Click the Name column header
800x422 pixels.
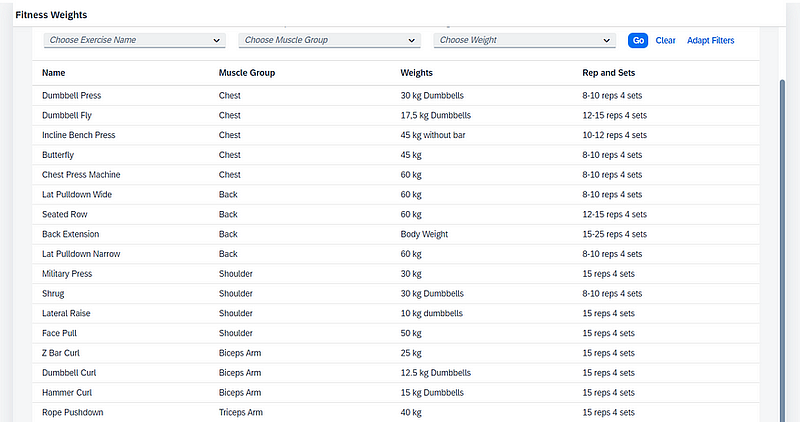click(54, 73)
